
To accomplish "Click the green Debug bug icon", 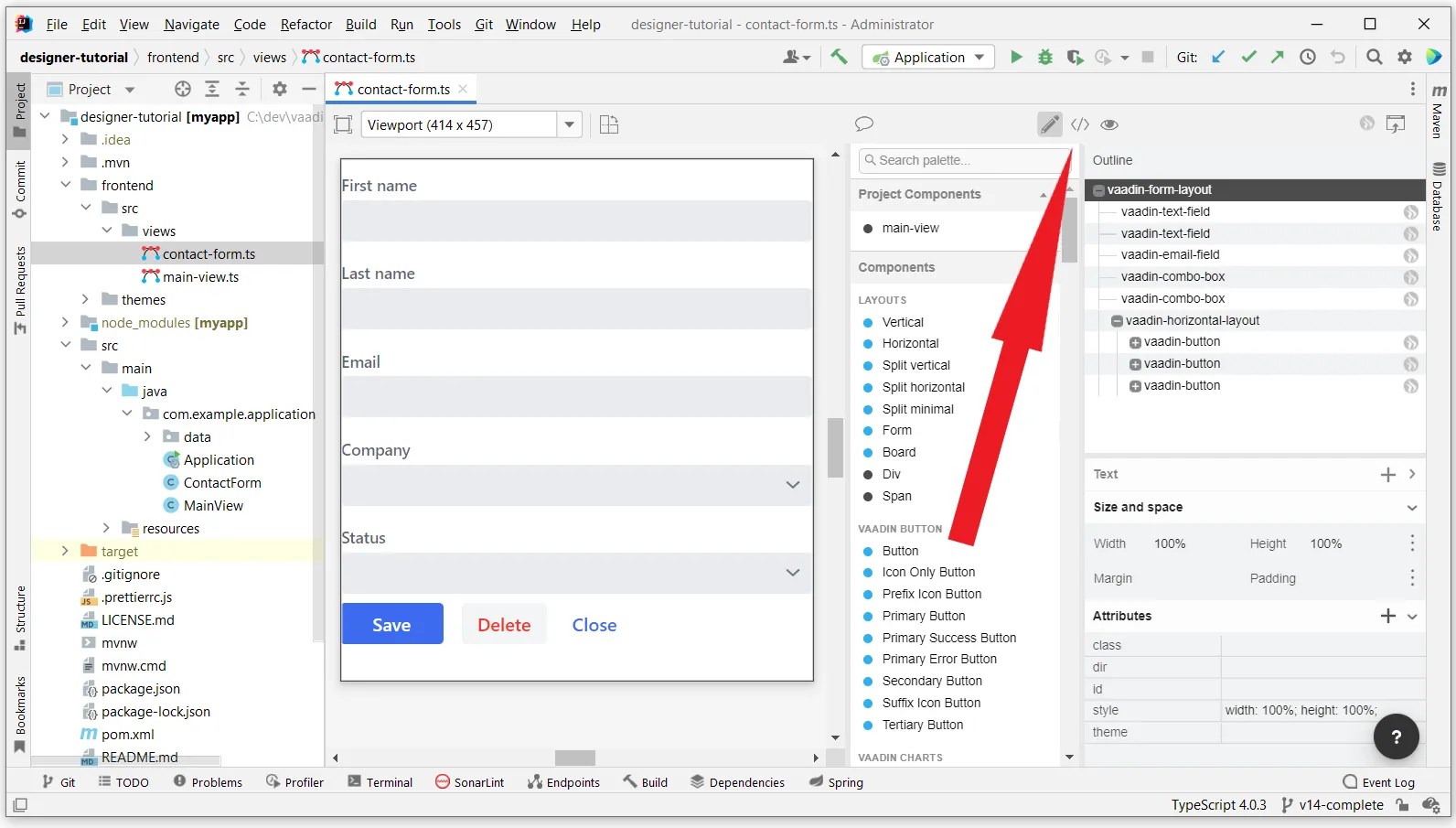I will [x=1045, y=57].
